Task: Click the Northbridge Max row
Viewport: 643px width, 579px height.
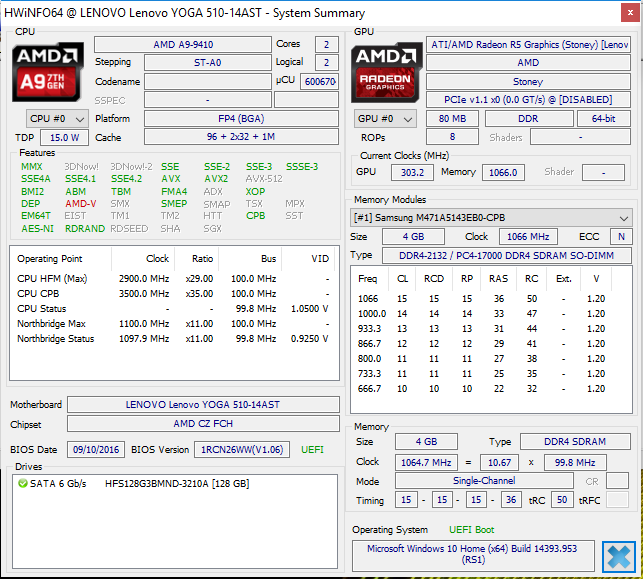Action: click(173, 324)
